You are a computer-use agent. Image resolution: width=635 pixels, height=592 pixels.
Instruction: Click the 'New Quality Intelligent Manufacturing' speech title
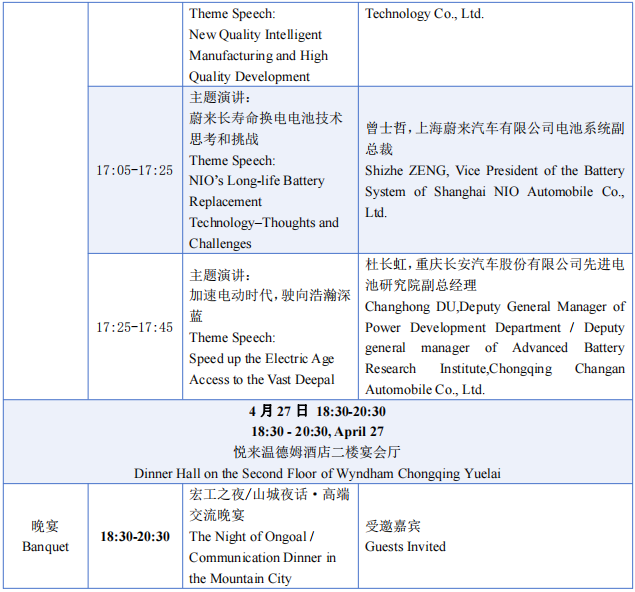point(258,45)
